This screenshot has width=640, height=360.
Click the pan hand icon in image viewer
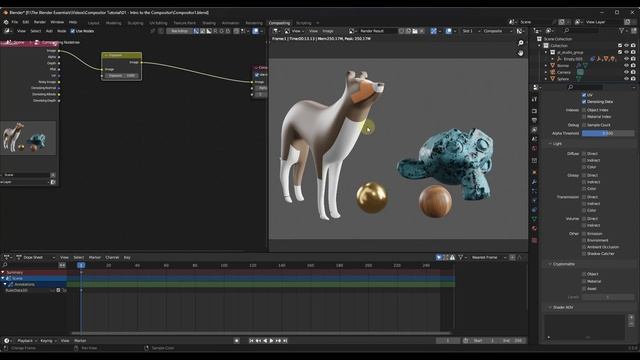pos(520,53)
